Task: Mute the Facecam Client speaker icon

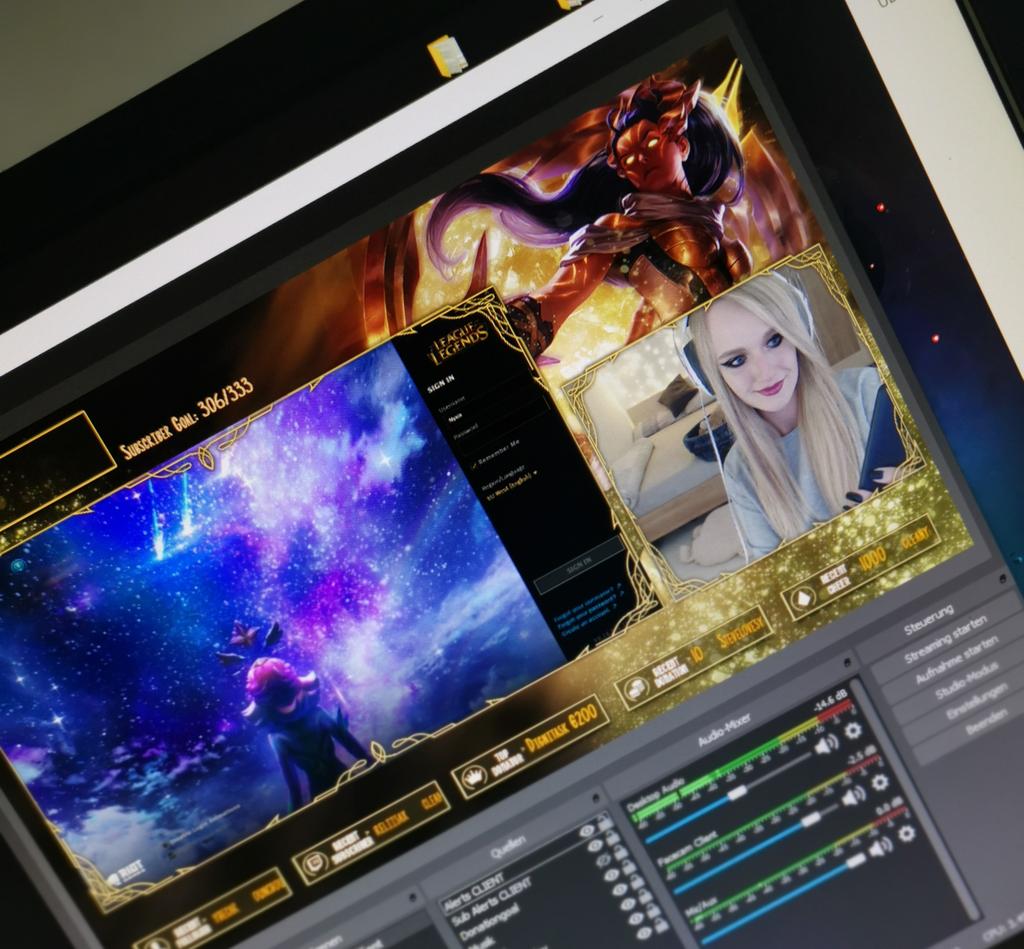Action: pyautogui.click(x=854, y=796)
